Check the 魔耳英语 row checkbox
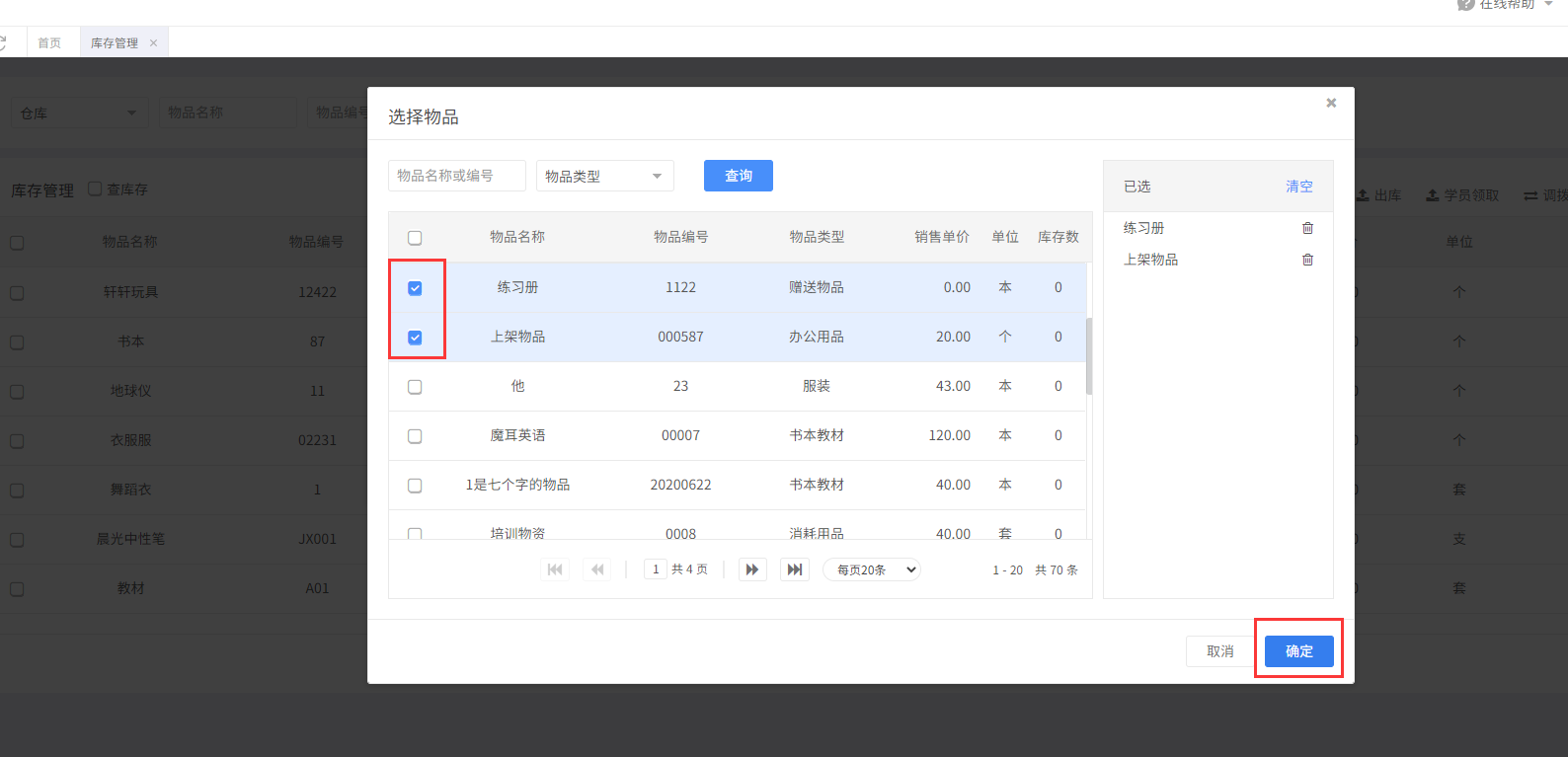The height and width of the screenshot is (757, 1568). coord(415,436)
